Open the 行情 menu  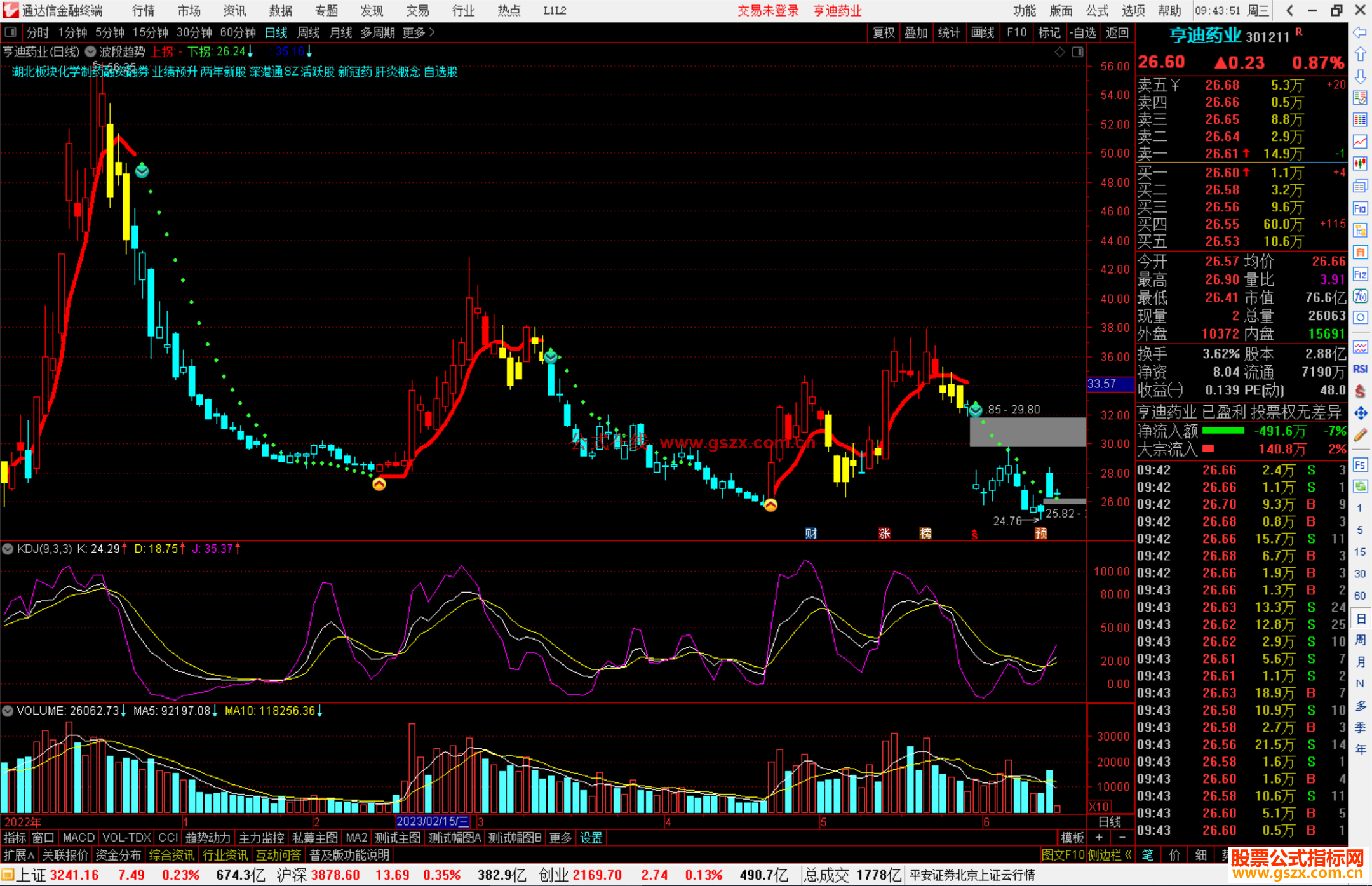(x=143, y=11)
